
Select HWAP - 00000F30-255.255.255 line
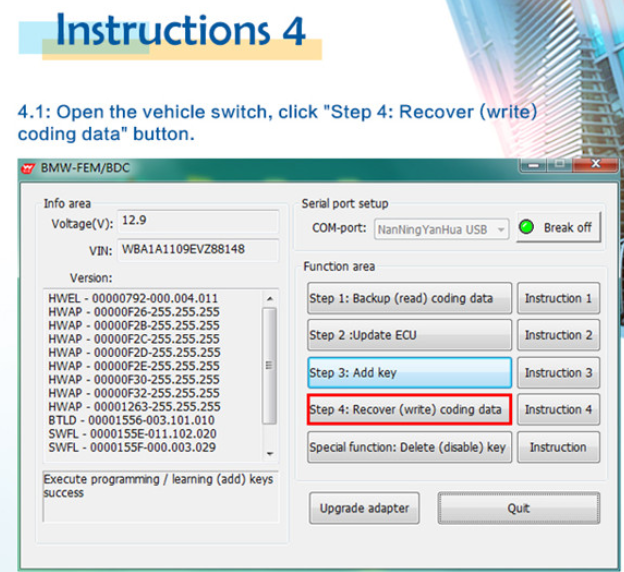134,380
